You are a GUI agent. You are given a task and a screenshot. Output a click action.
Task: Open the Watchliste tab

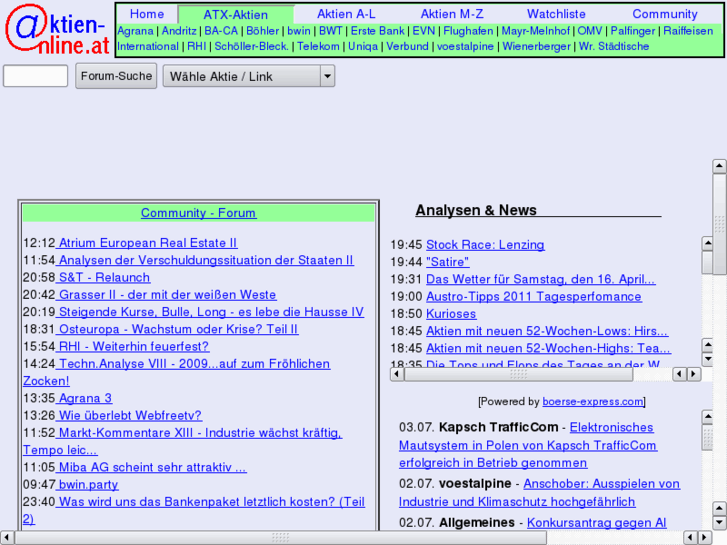point(556,14)
